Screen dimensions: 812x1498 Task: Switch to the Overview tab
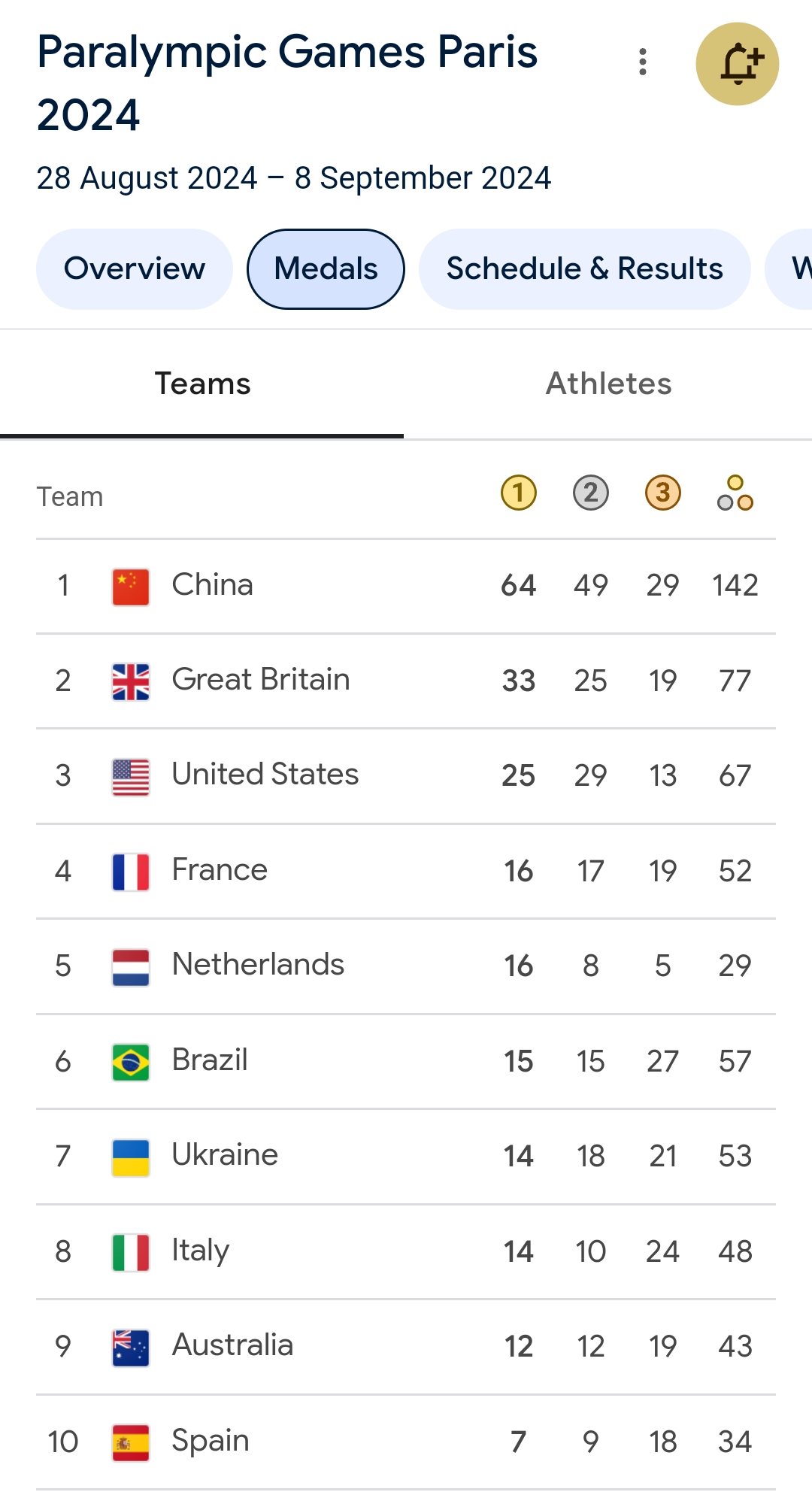135,269
